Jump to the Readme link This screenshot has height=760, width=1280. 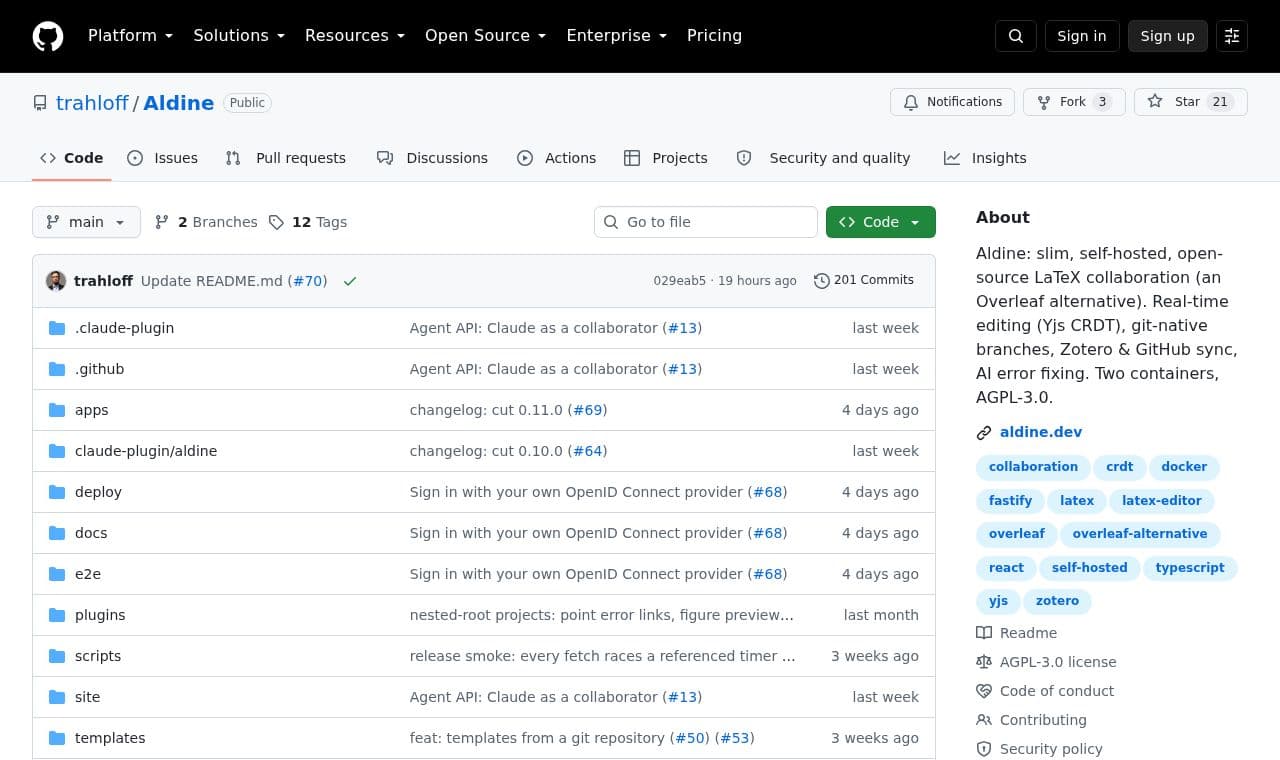1028,633
